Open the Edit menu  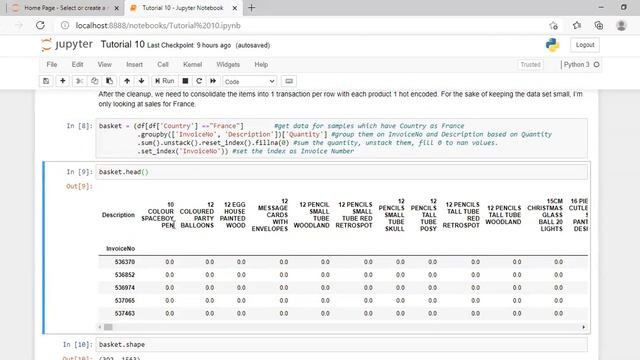77,64
